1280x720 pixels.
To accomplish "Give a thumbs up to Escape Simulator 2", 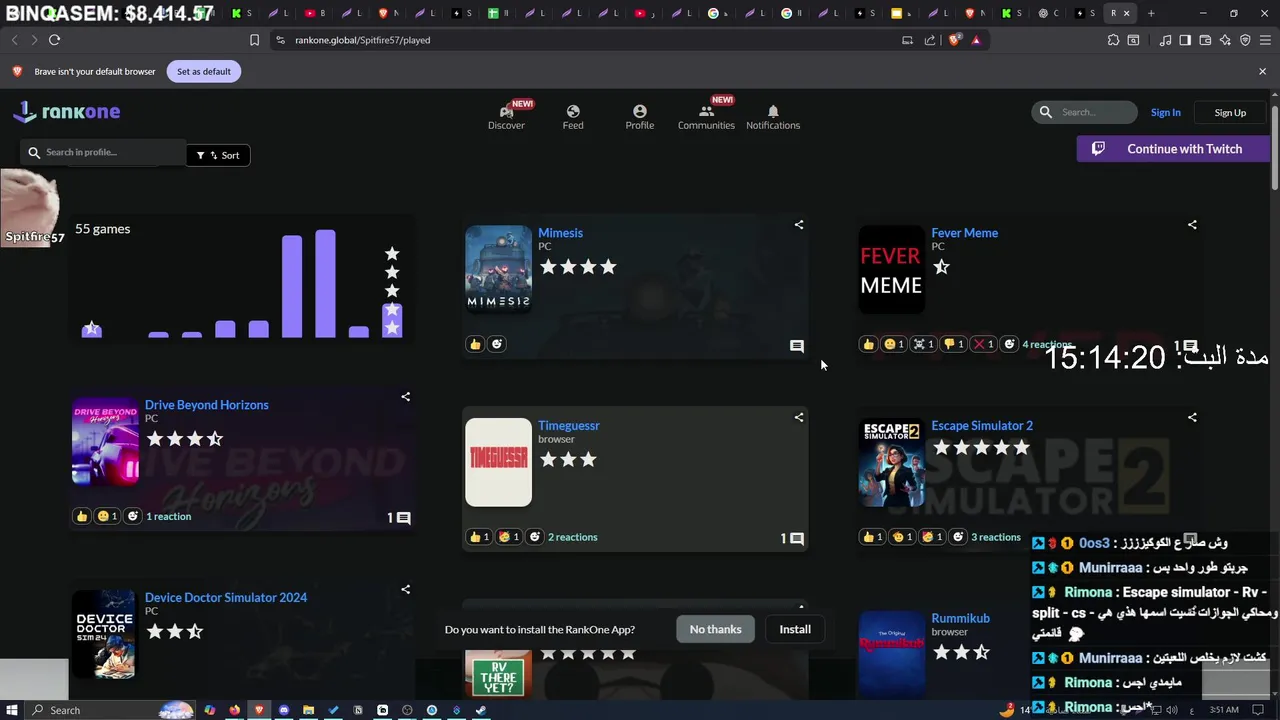I will (872, 537).
